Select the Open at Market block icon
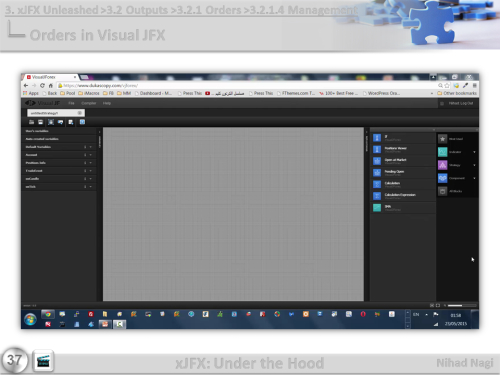The height and width of the screenshot is (375, 500). point(377,161)
